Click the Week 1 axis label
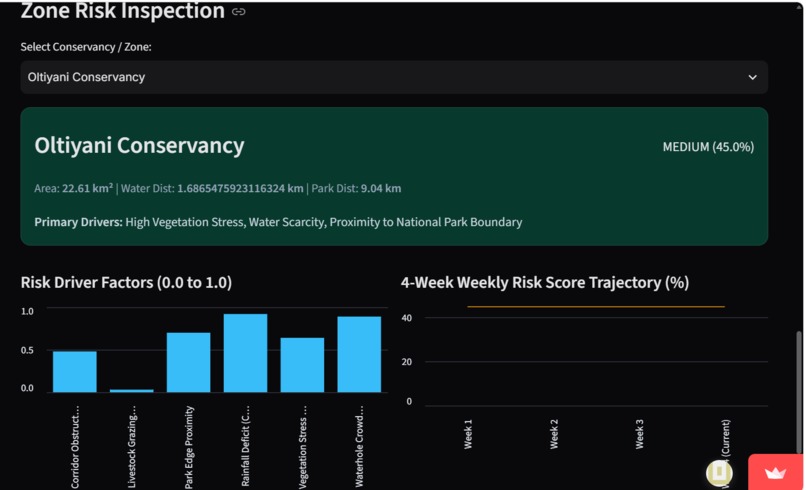Screen dimensions: 806x490 click(468, 434)
